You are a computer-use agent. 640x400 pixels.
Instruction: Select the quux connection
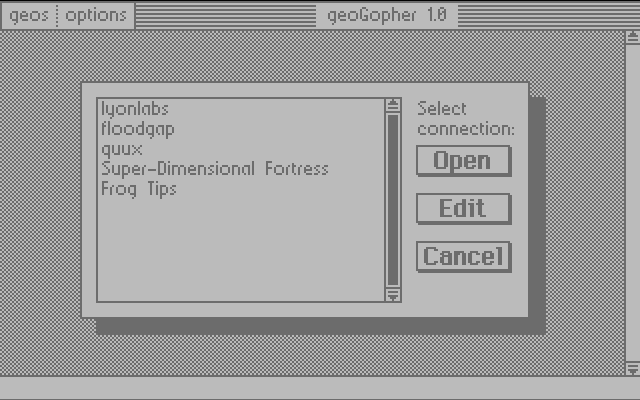(122, 149)
